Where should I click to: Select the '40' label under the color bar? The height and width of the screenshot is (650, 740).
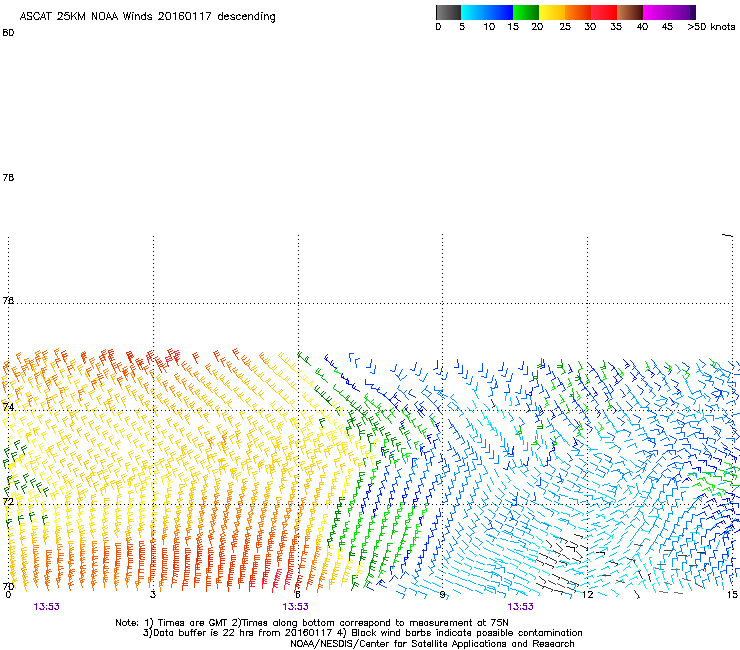click(x=642, y=27)
